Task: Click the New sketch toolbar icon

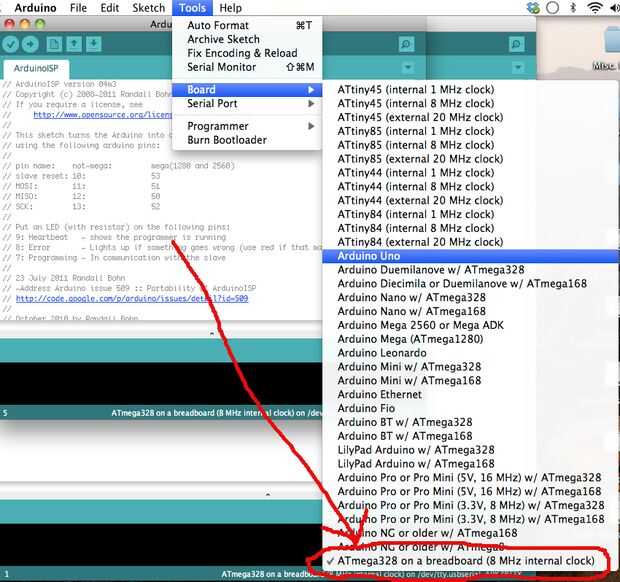Action: pyautogui.click(x=54, y=44)
